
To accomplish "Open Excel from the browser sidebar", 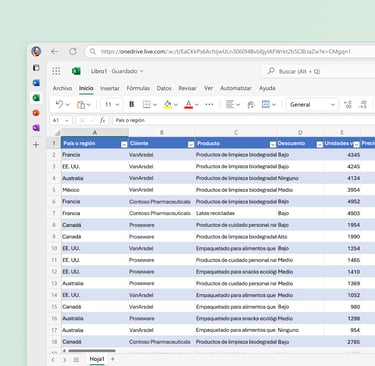I will (36, 98).
